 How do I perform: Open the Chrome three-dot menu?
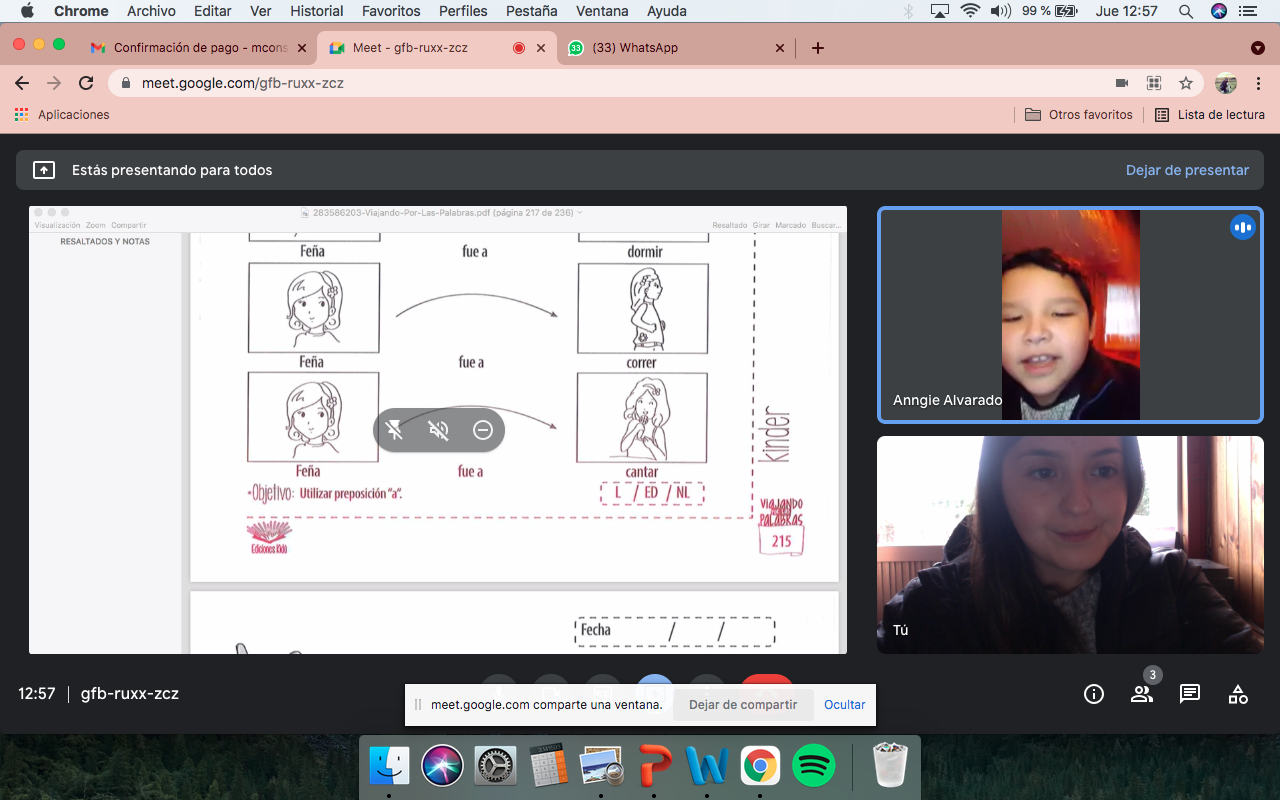(x=1257, y=83)
